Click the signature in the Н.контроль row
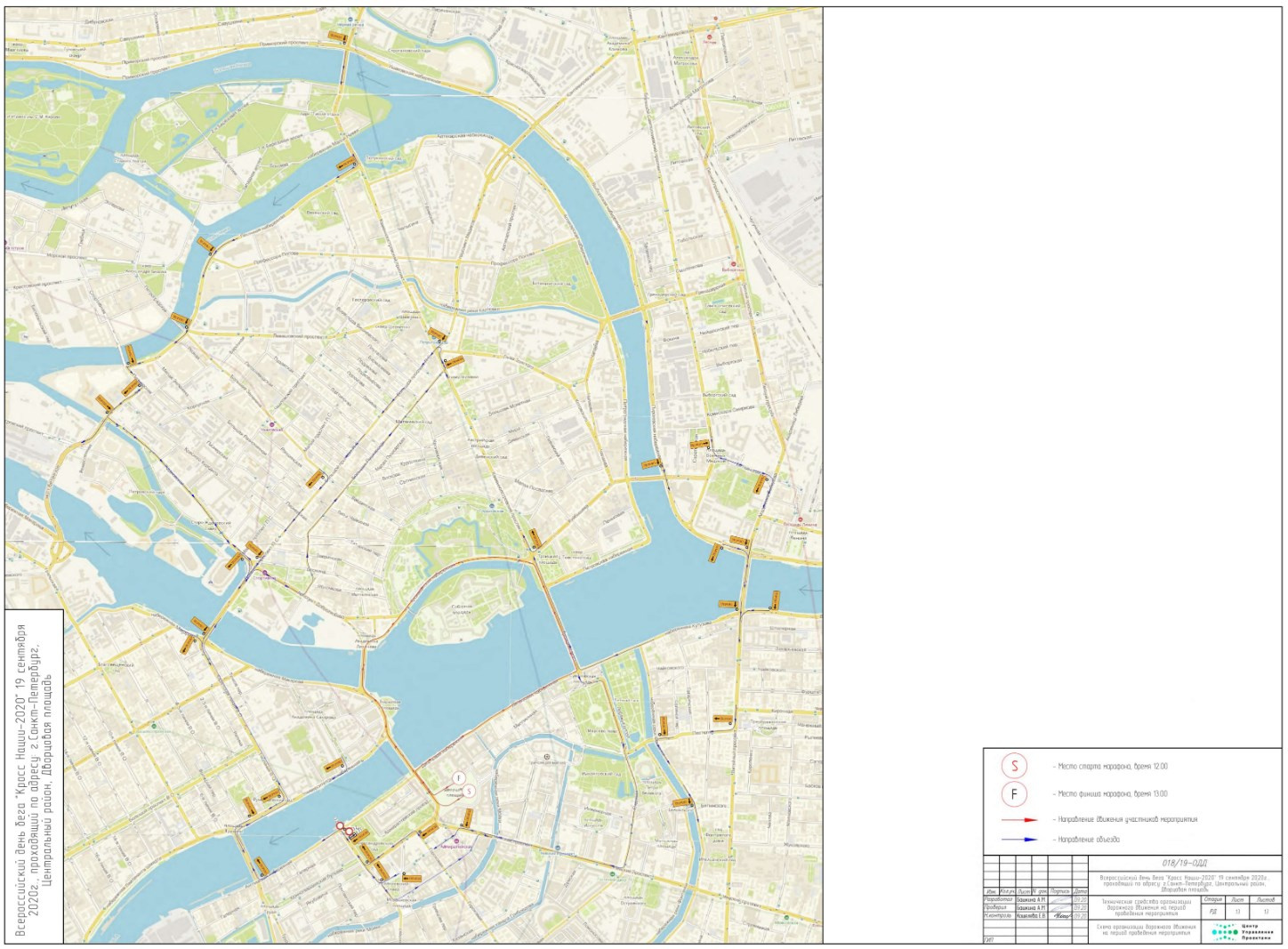This screenshot has width=1288, height=949. tap(1062, 915)
